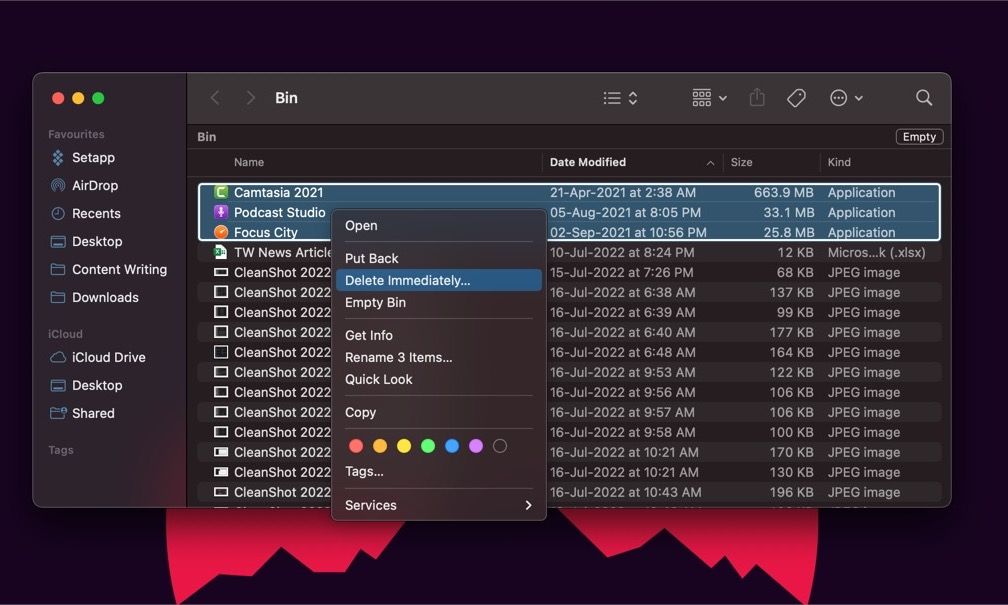Select the file dated 16-Jul-2022 at 6:38 AM
The height and width of the screenshot is (605, 1008).
pos(570,292)
